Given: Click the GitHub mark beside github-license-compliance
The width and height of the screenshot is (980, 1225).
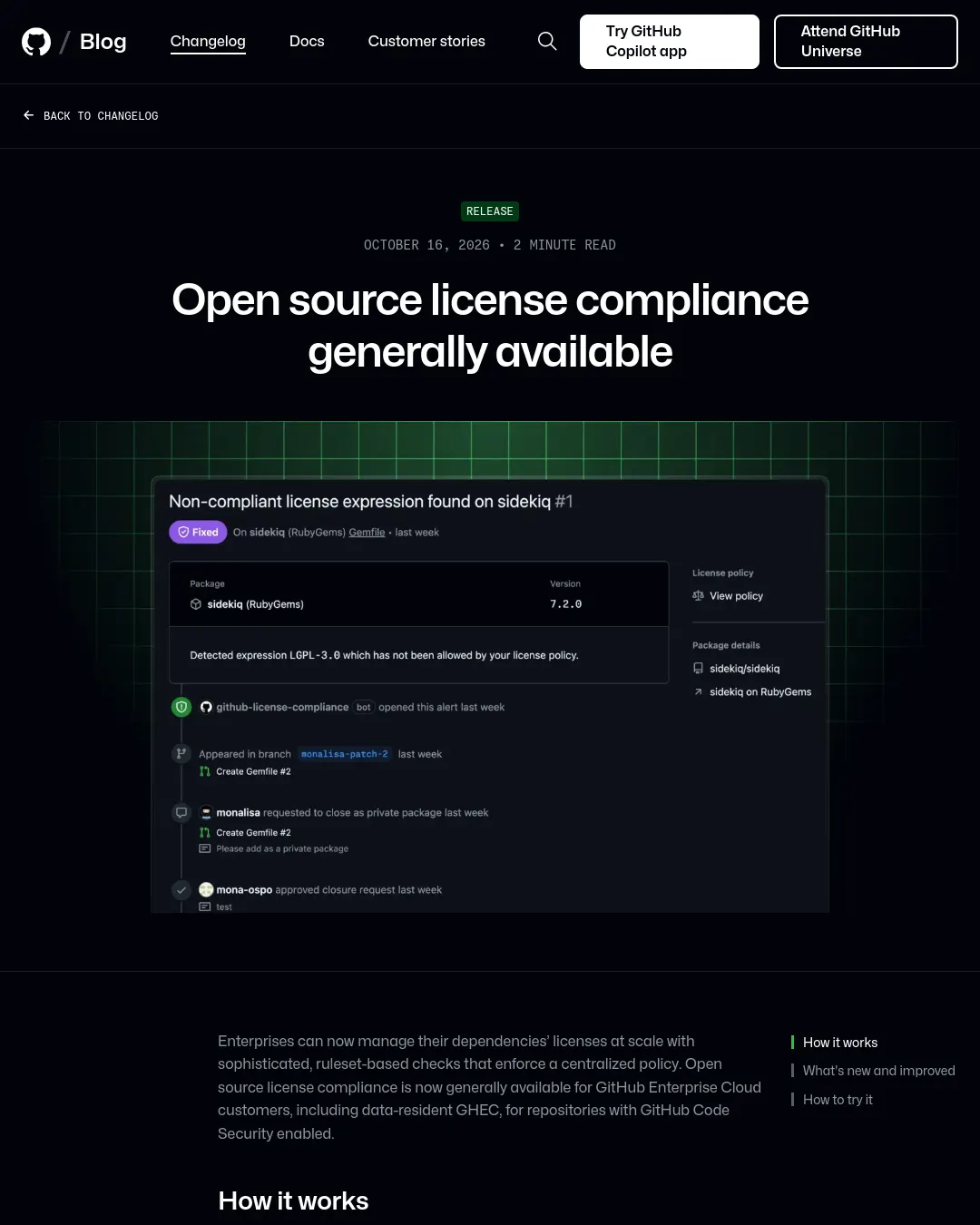Looking at the screenshot, I should point(206,707).
